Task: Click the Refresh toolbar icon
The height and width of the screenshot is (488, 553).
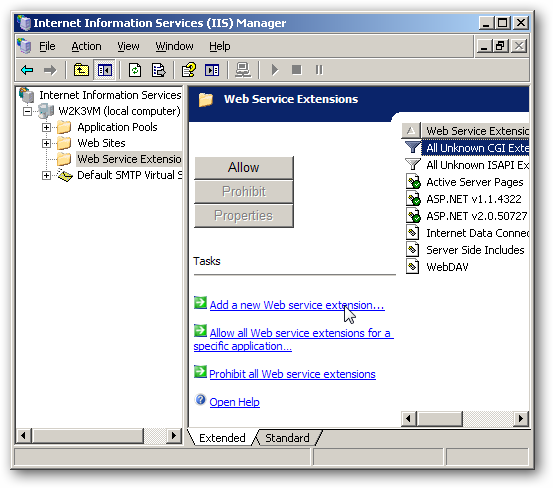Action: coord(134,70)
